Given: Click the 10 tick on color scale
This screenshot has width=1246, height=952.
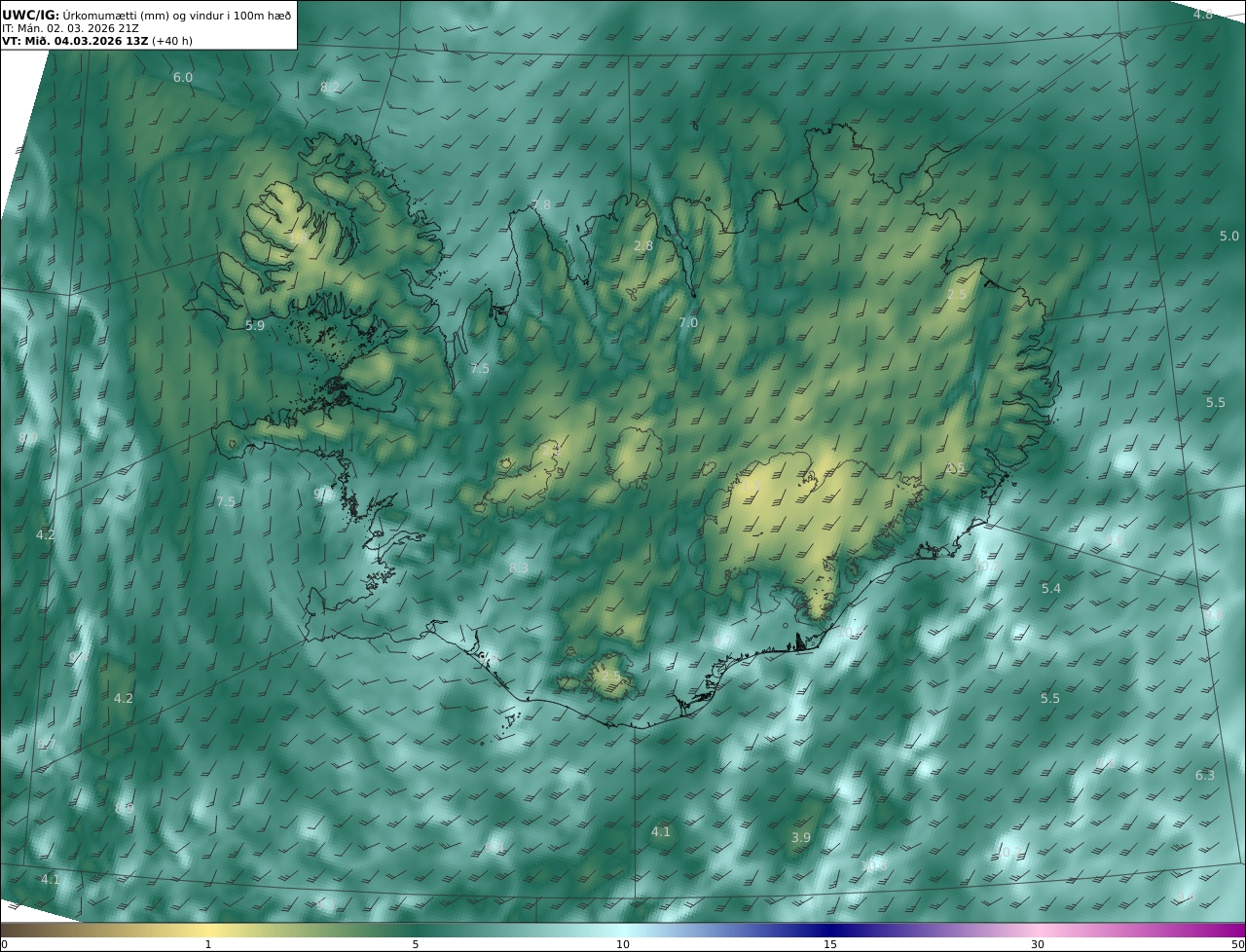Looking at the screenshot, I should coord(623,944).
